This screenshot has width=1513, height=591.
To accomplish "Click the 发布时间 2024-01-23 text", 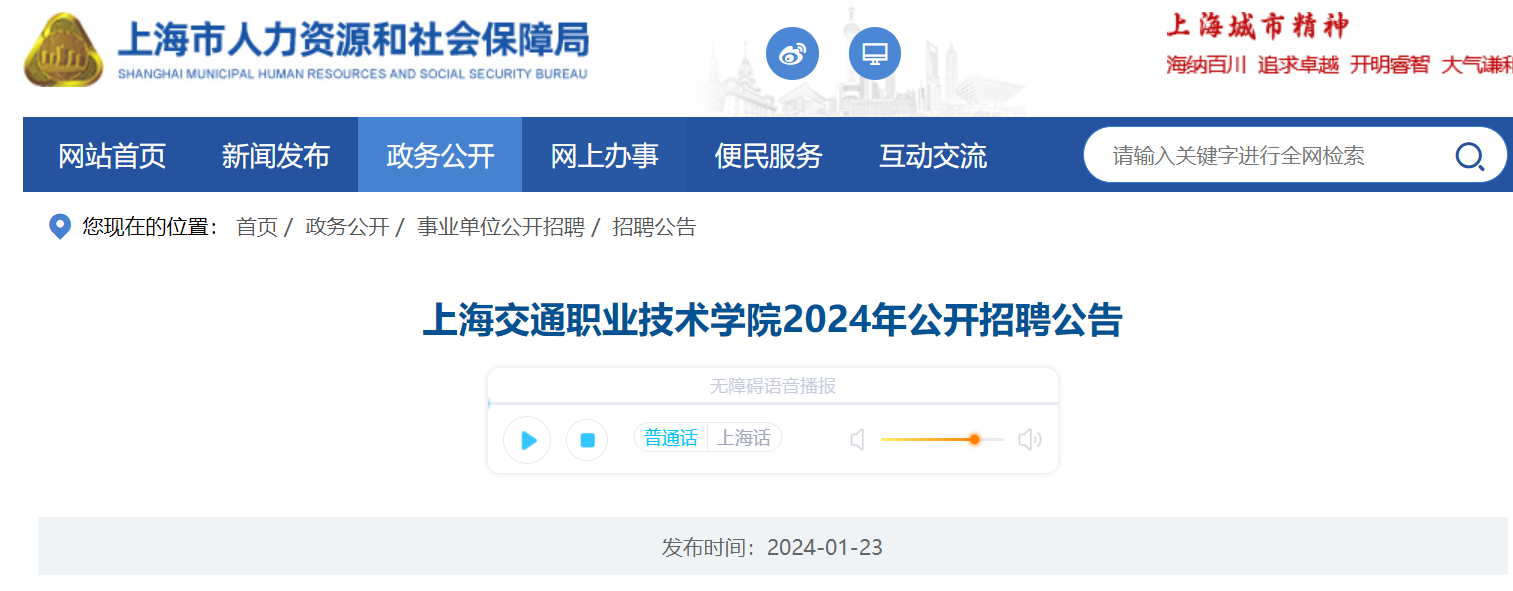I will click(x=772, y=547).
